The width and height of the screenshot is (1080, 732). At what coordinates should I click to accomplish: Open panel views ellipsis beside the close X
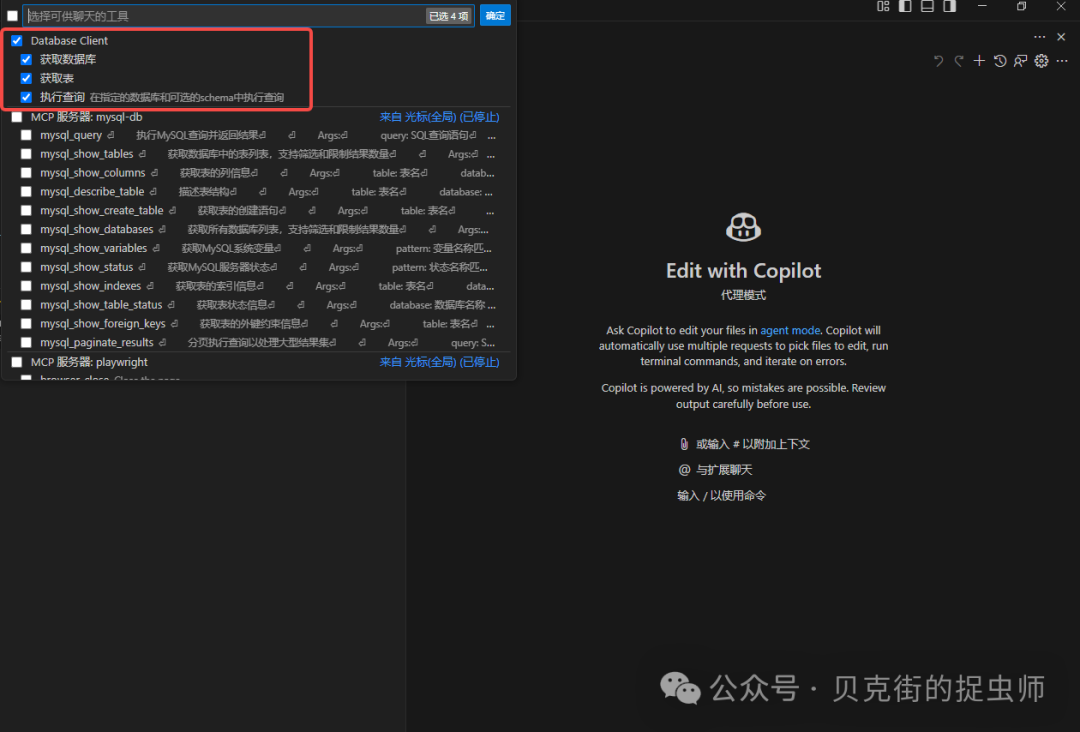1039,37
